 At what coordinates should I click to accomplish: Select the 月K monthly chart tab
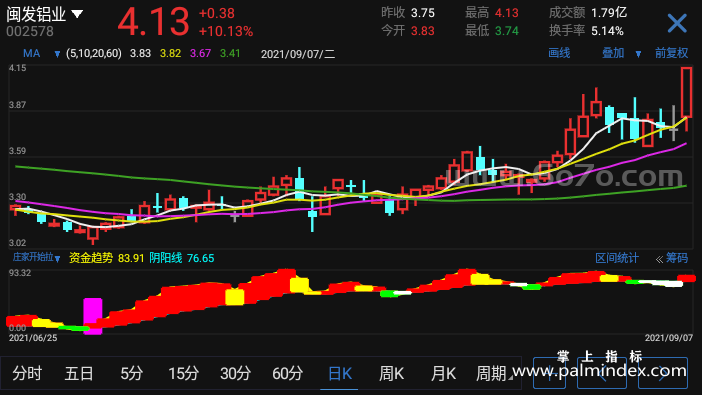(443, 373)
